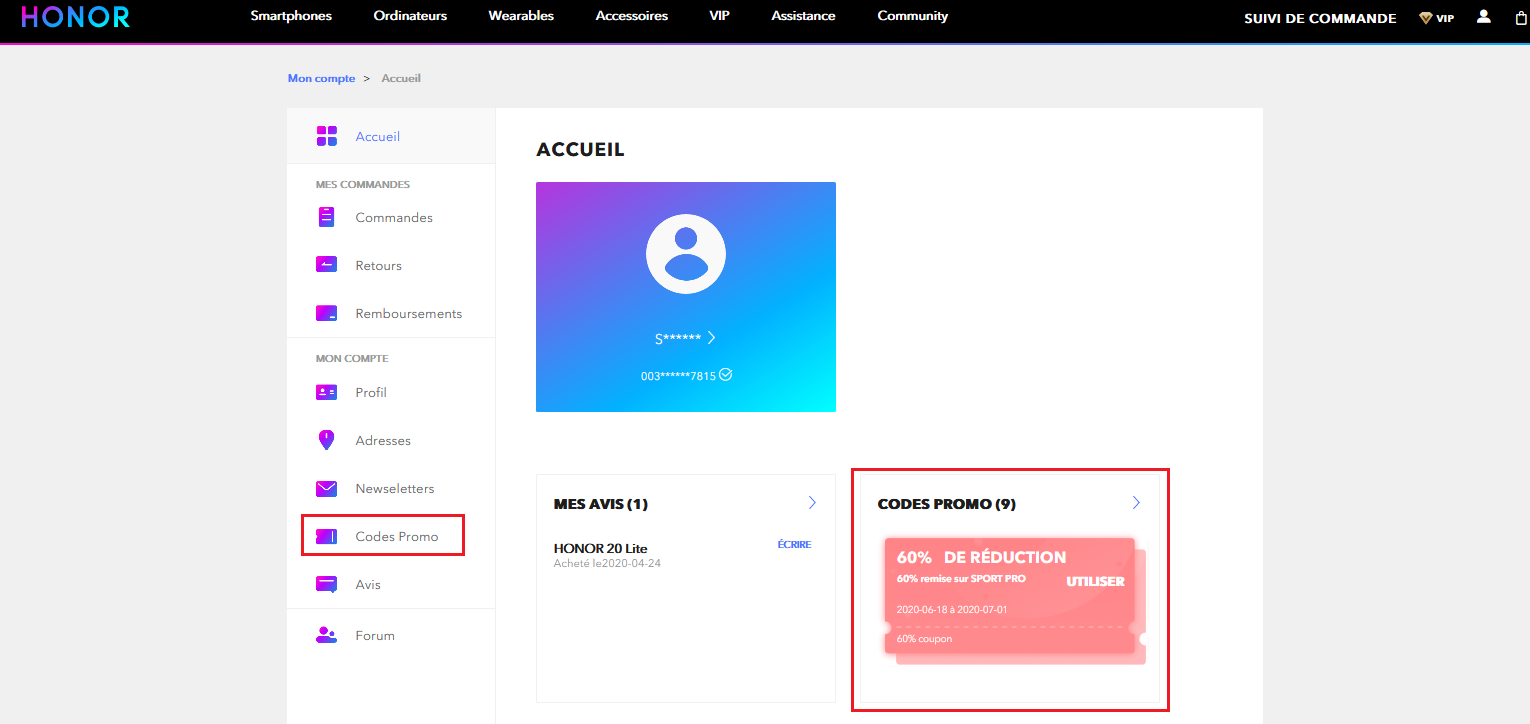Expand CODES PROMO with its chevron

coord(1135,503)
